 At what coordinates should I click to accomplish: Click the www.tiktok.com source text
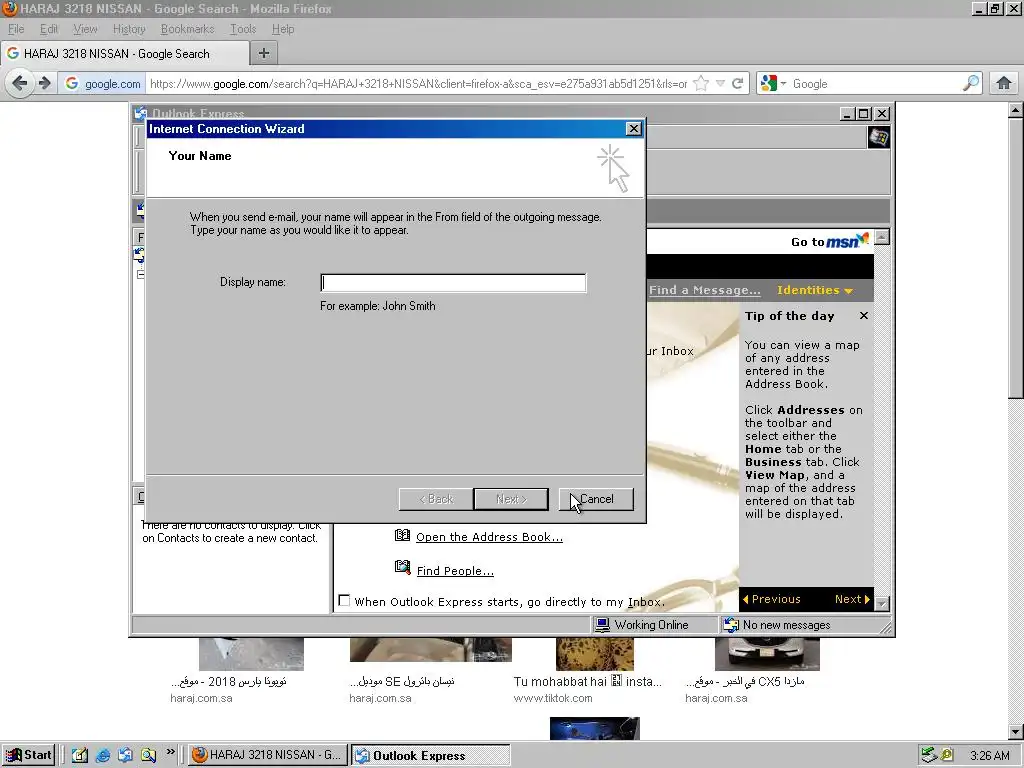click(x=552, y=698)
